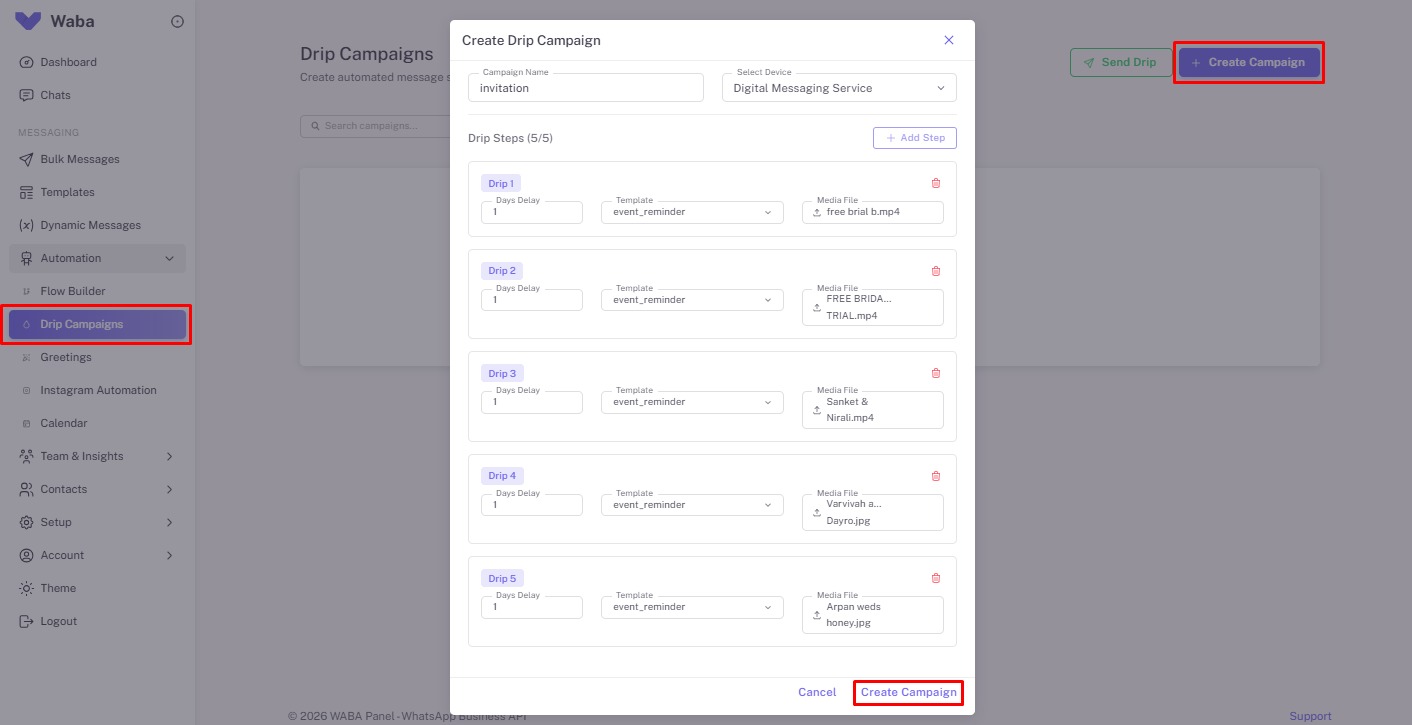Image resolution: width=1412 pixels, height=725 pixels.
Task: Open Dynamic Messages
Action: [89, 224]
